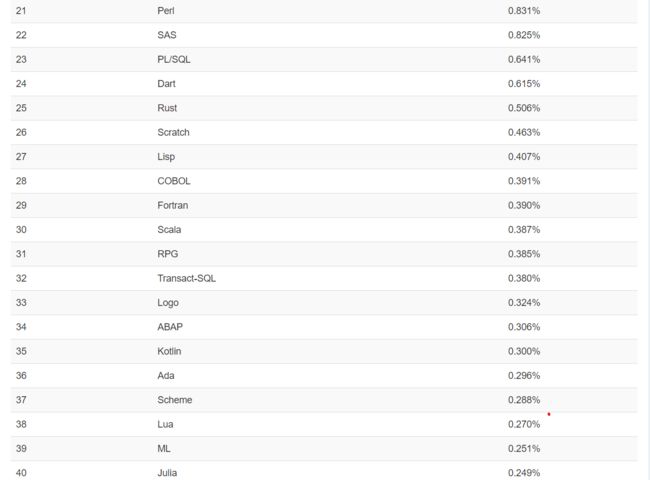650x480 pixels.
Task: Select the Scala language name
Action: [x=169, y=230]
